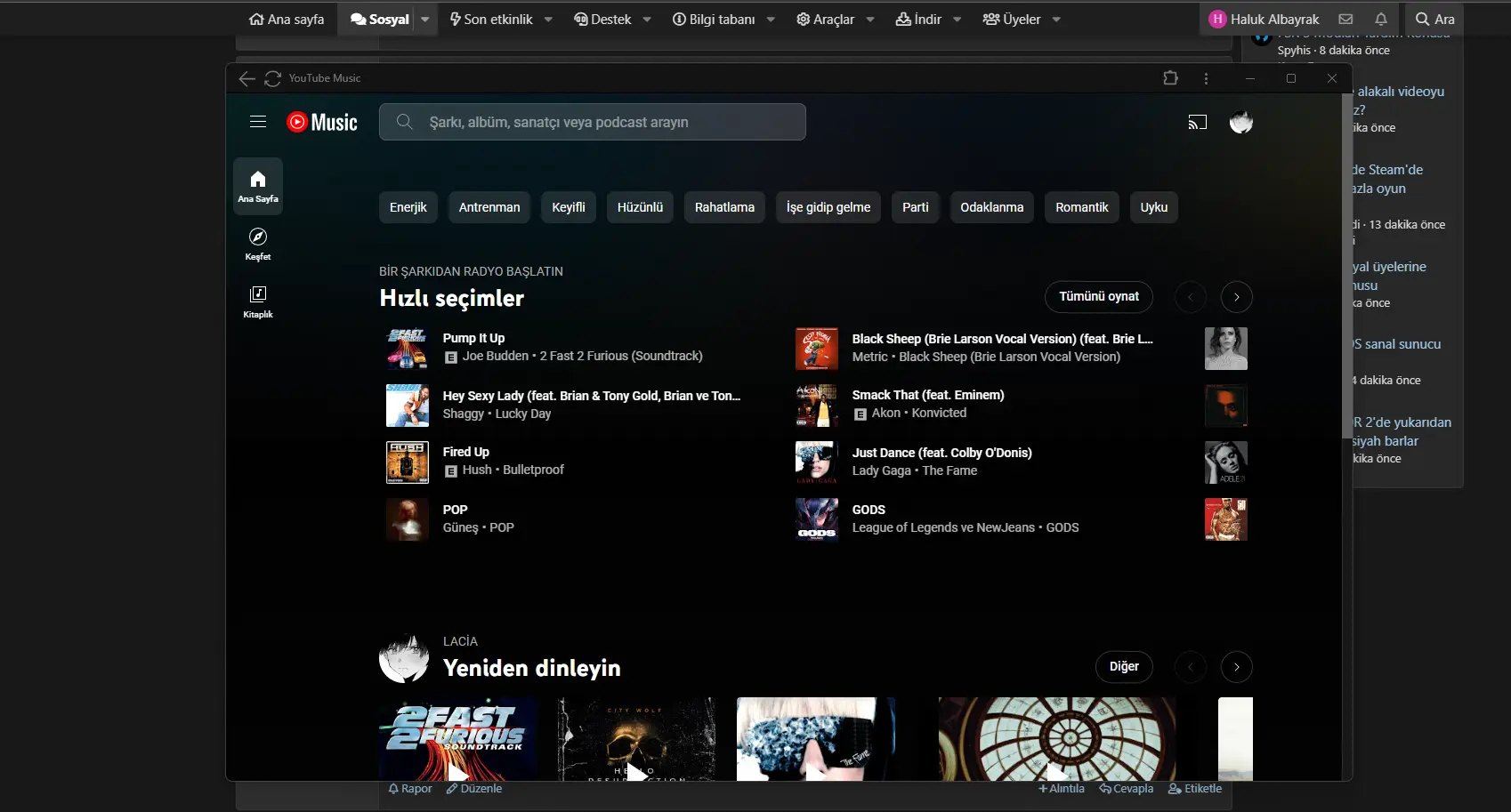This screenshot has height=812, width=1511.
Task: Click Tümünü oynat button
Action: [x=1099, y=297]
